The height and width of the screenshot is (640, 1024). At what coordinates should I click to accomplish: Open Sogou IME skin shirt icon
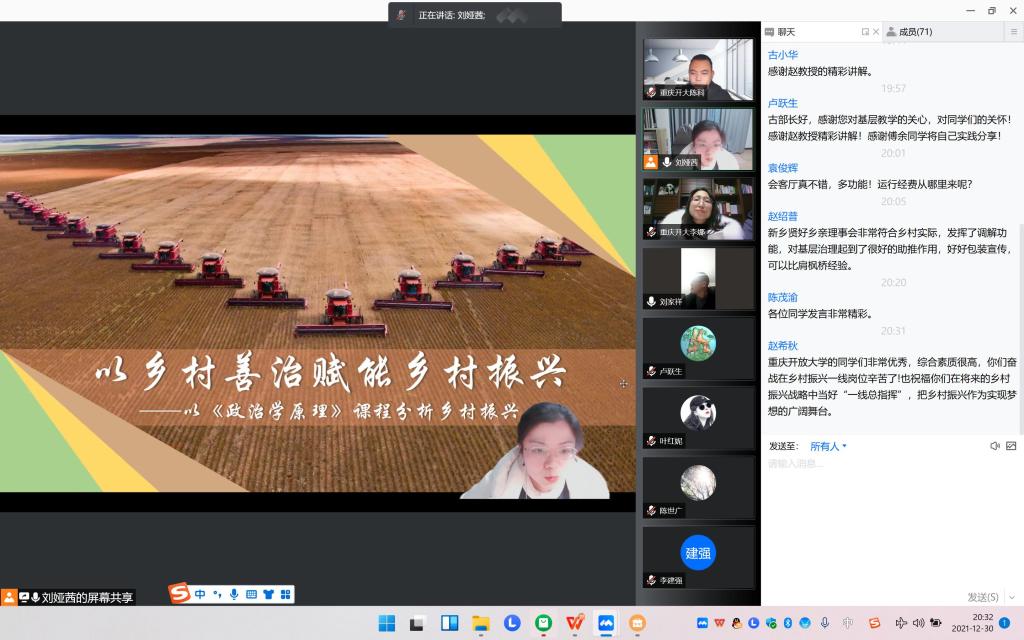click(x=268, y=595)
